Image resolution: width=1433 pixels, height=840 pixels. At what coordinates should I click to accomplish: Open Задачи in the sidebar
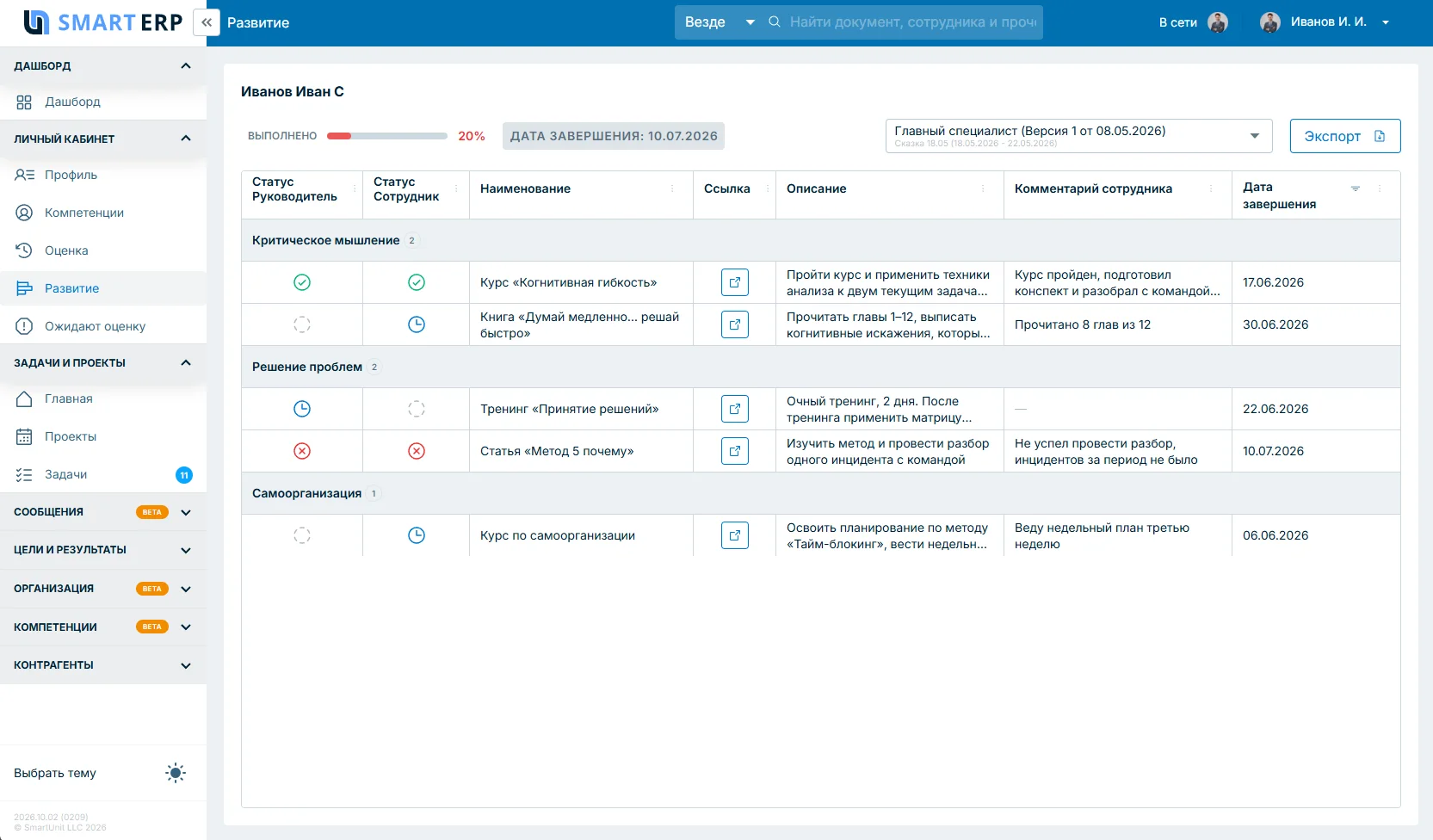point(103,474)
